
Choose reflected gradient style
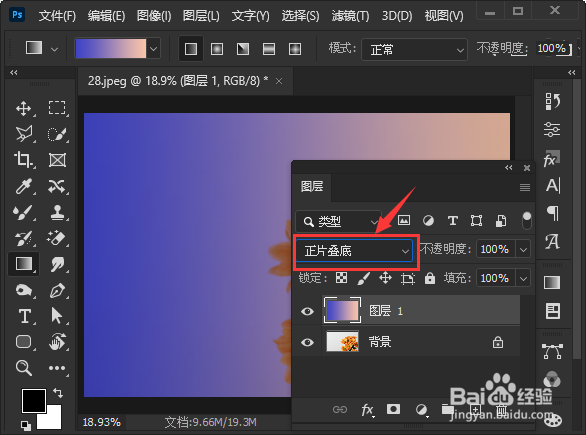tap(269, 49)
